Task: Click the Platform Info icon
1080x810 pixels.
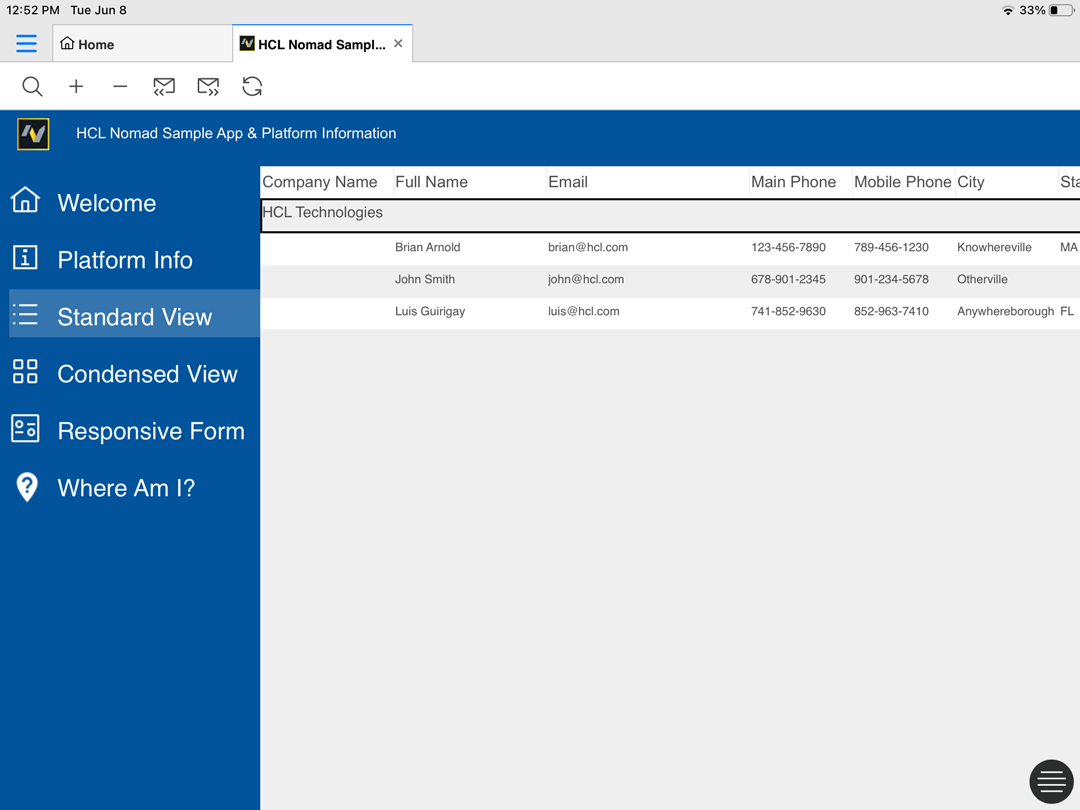Action: 25,257
